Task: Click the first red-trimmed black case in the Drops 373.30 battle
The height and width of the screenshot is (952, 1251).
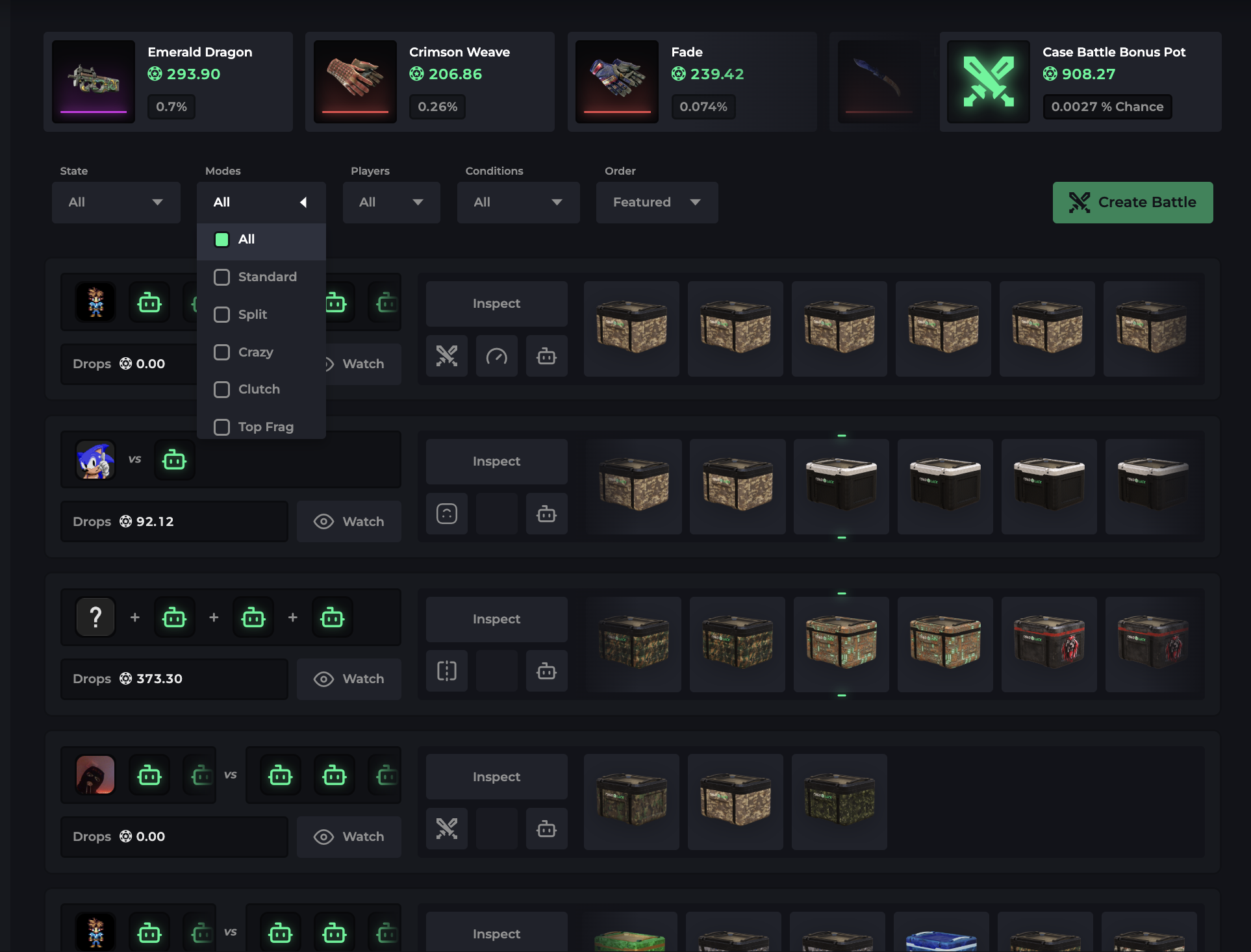Action: tap(1049, 644)
